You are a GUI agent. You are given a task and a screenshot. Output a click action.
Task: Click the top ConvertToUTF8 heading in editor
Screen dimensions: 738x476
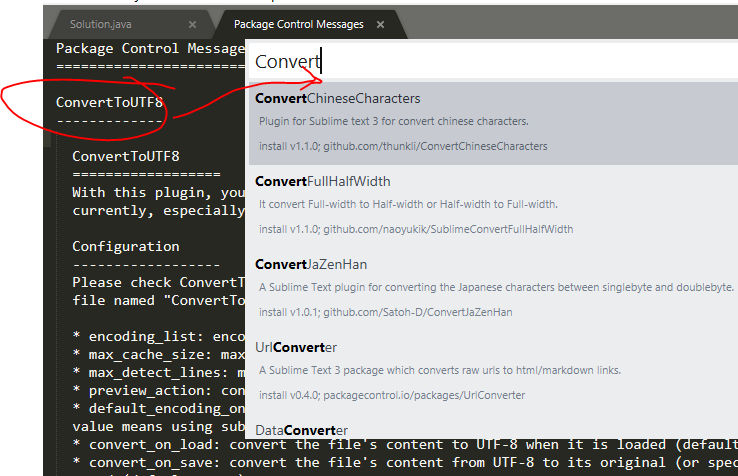109,102
